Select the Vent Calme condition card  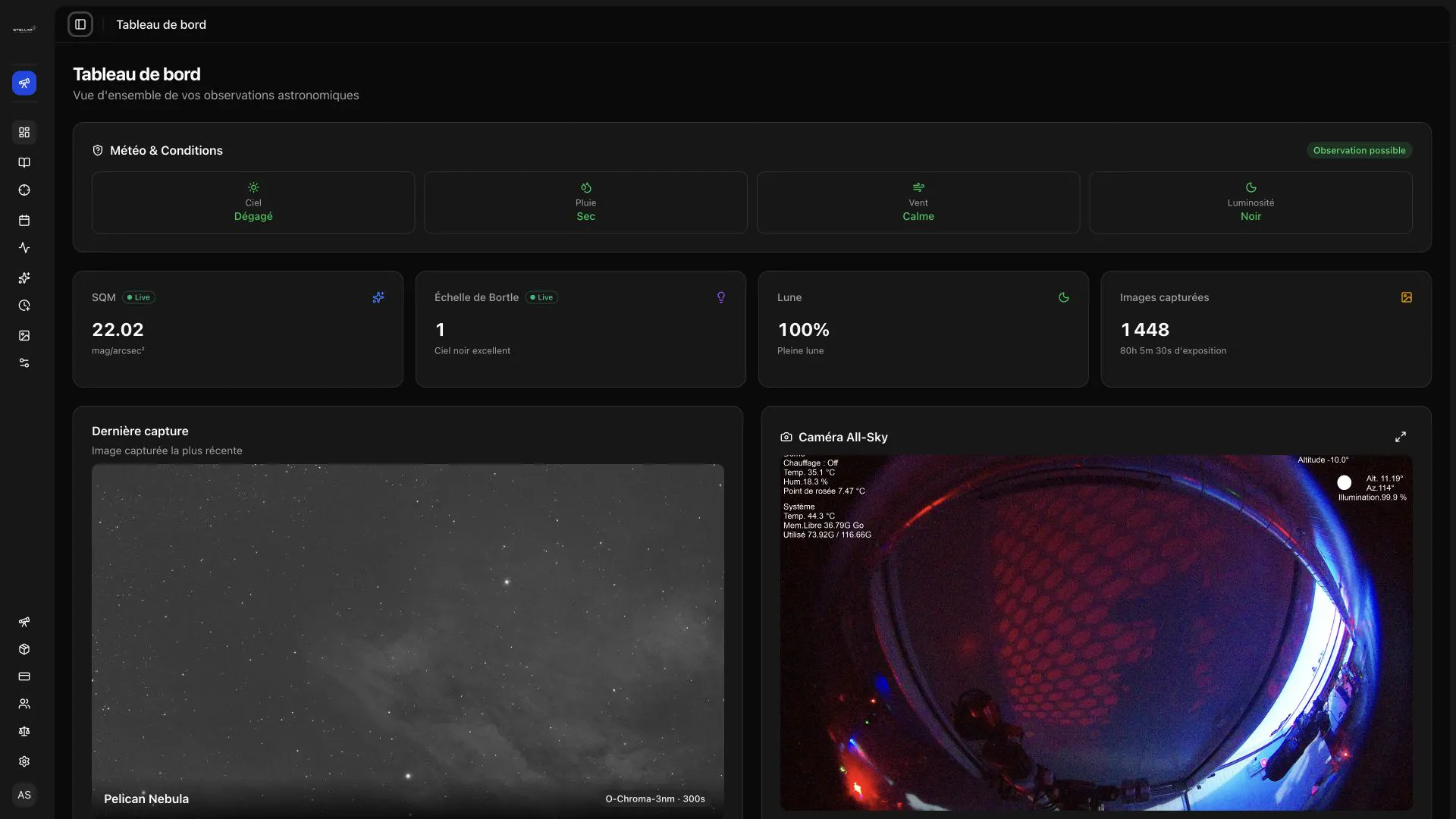point(918,202)
